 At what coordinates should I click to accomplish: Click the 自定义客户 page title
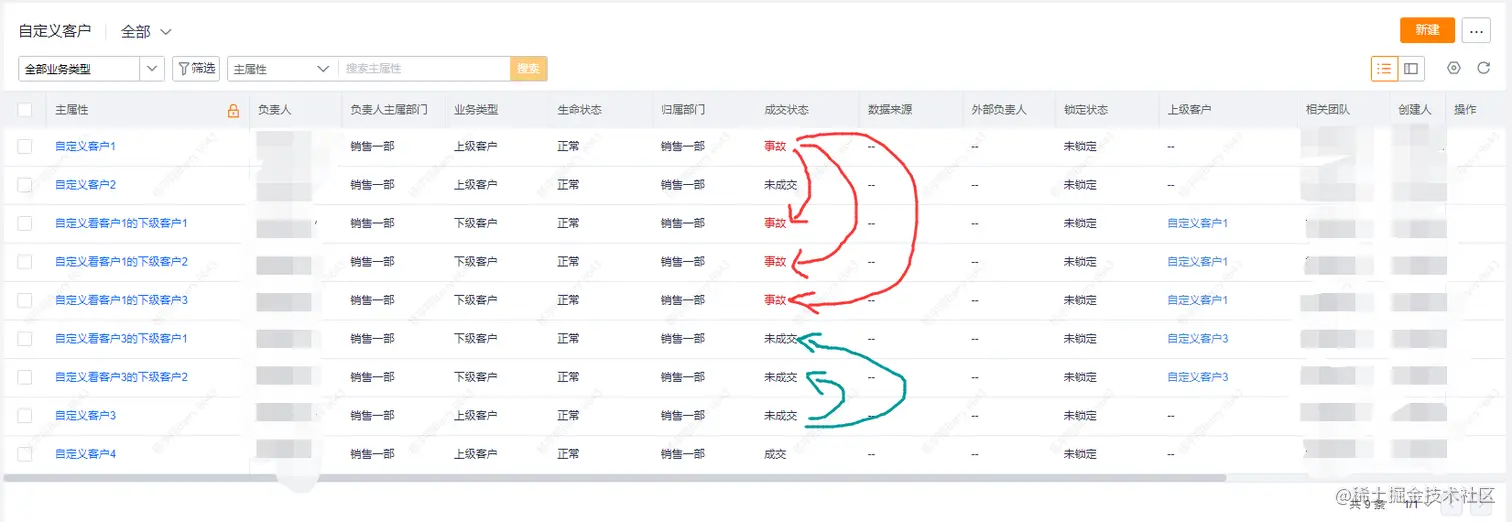[55, 32]
